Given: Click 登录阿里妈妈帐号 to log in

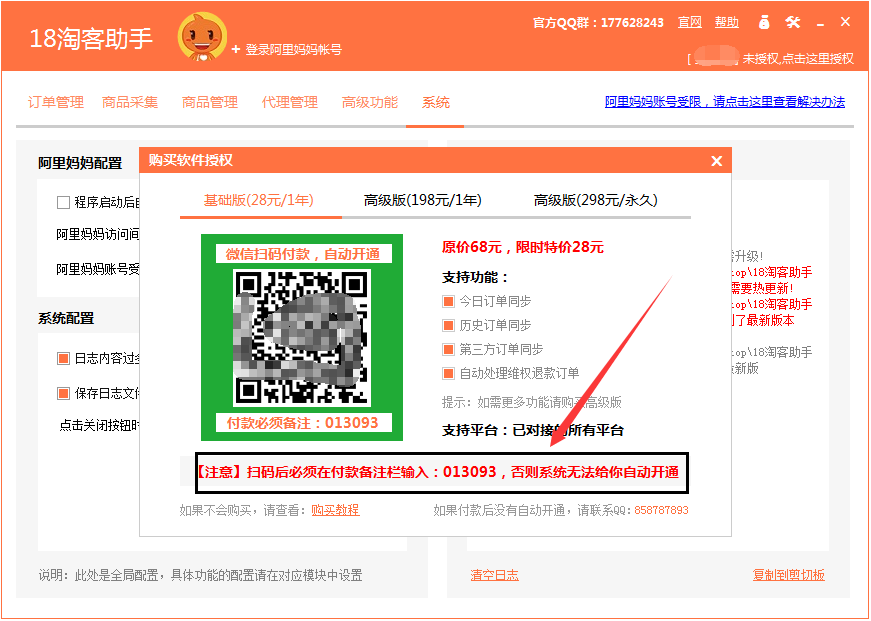Looking at the screenshot, I should (x=293, y=49).
